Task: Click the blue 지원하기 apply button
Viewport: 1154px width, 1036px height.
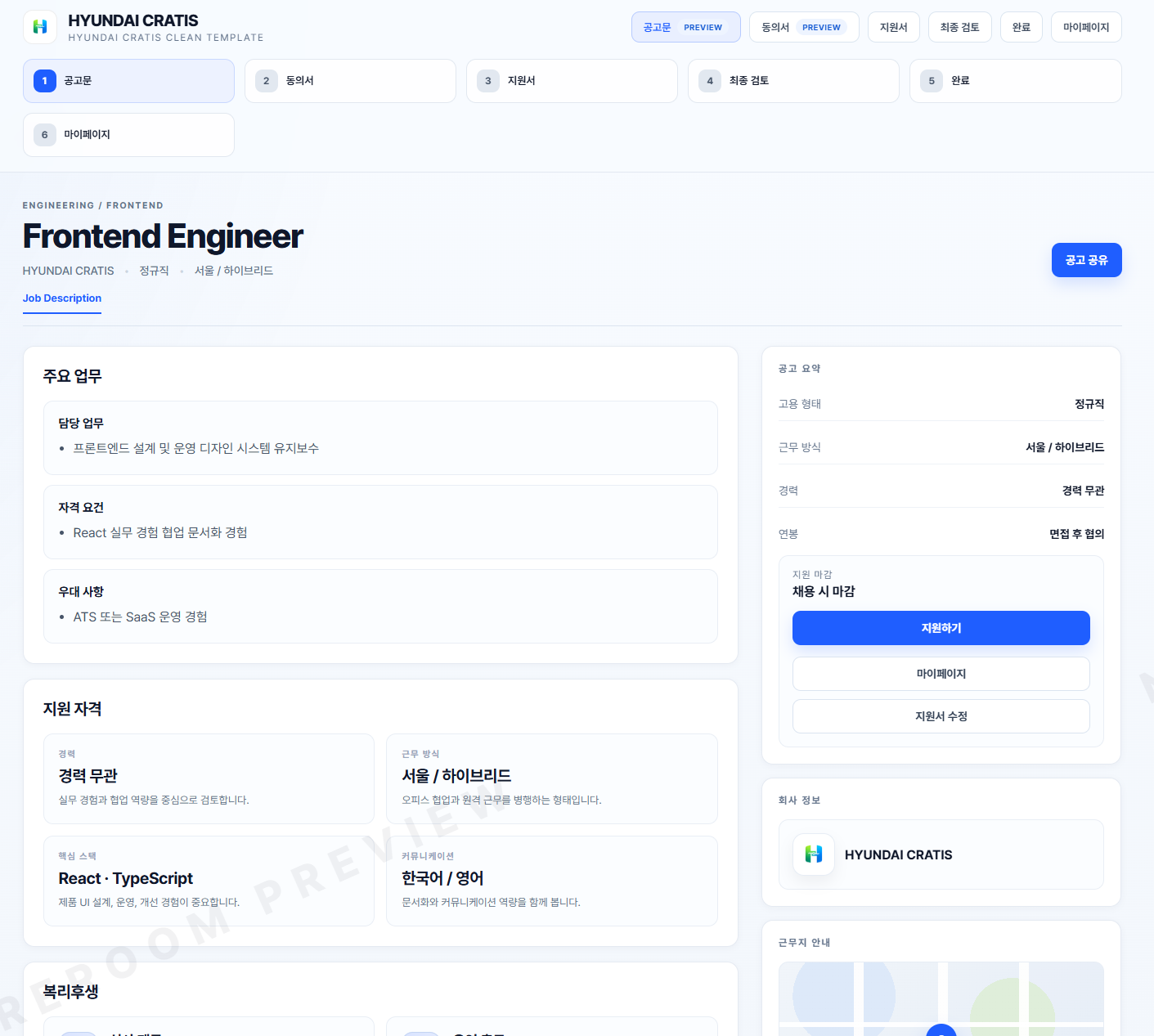Action: (941, 628)
